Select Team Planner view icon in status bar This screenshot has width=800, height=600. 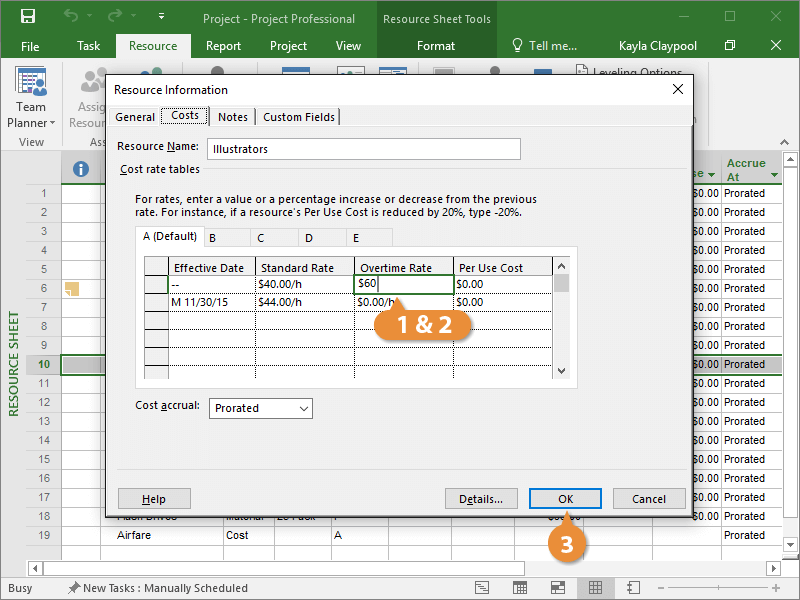[557, 588]
